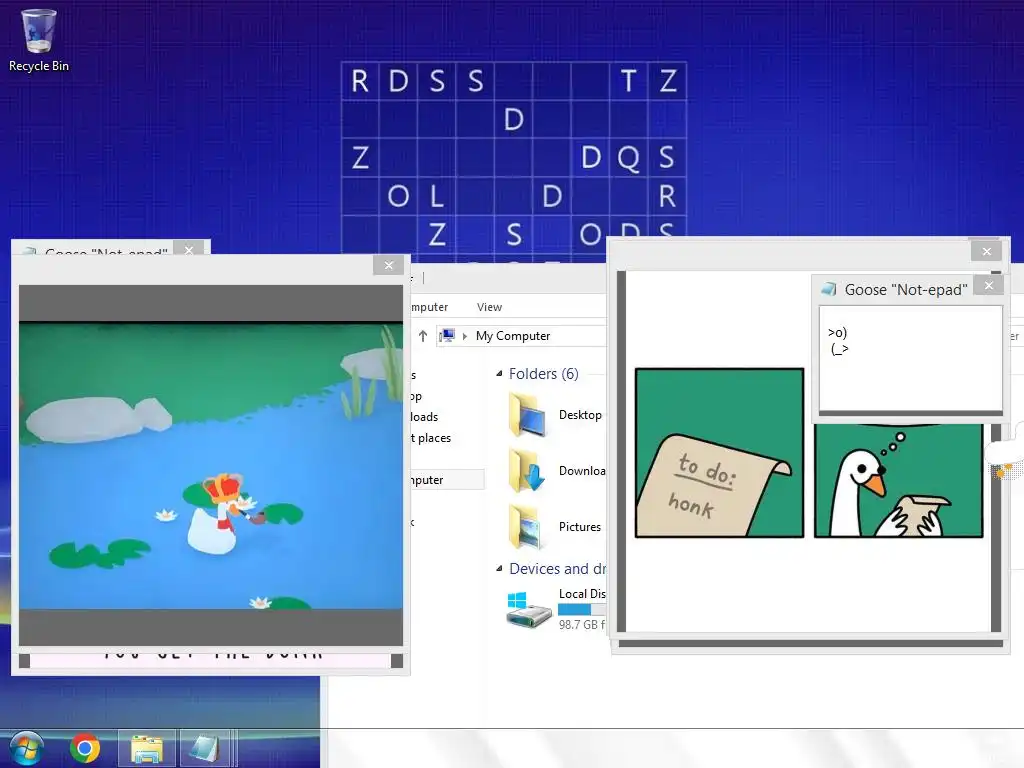Click '98.7 GB free' text
The width and height of the screenshot is (1024, 768).
pyautogui.click(x=582, y=624)
